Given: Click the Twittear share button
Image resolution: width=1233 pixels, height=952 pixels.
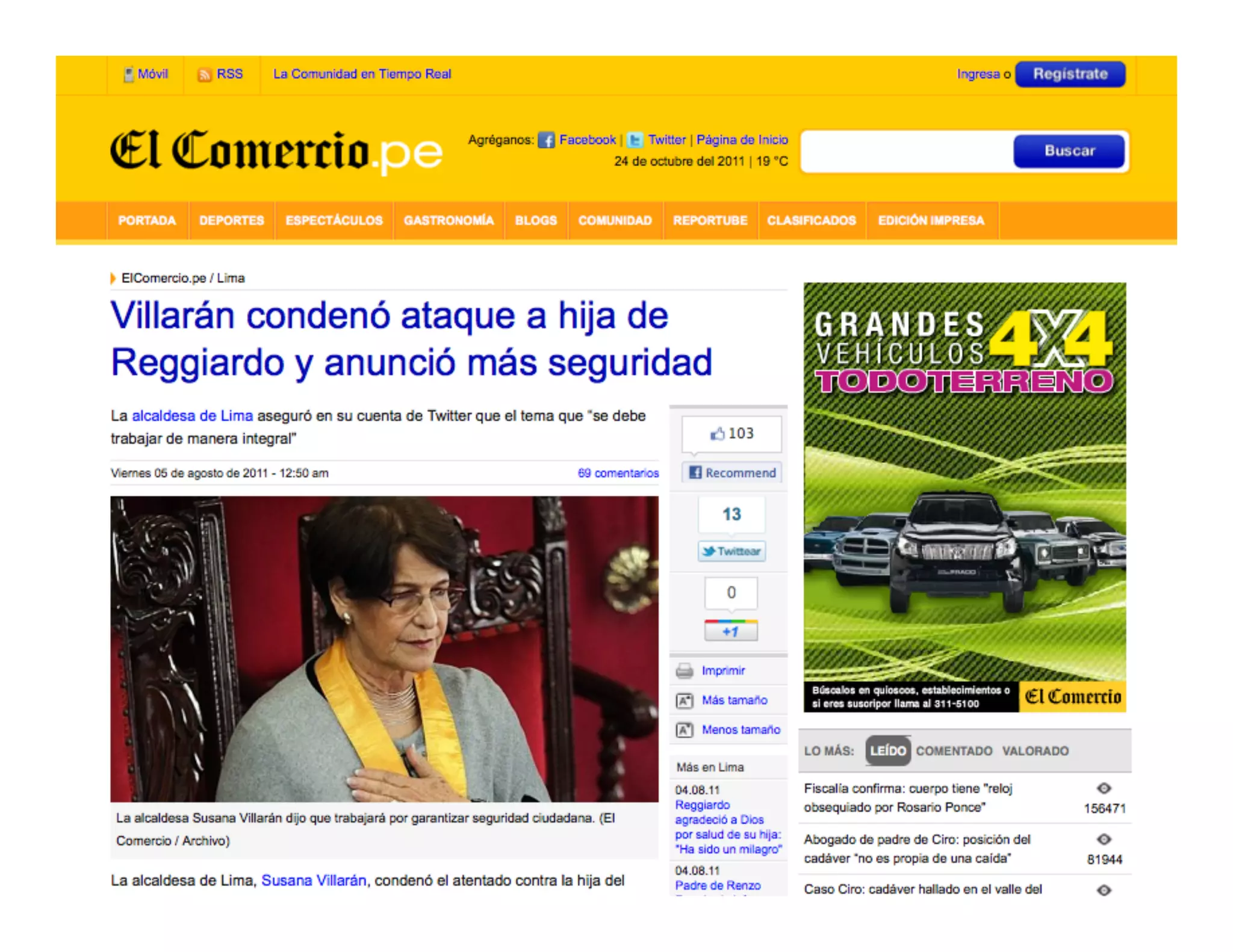Looking at the screenshot, I should point(731,551).
